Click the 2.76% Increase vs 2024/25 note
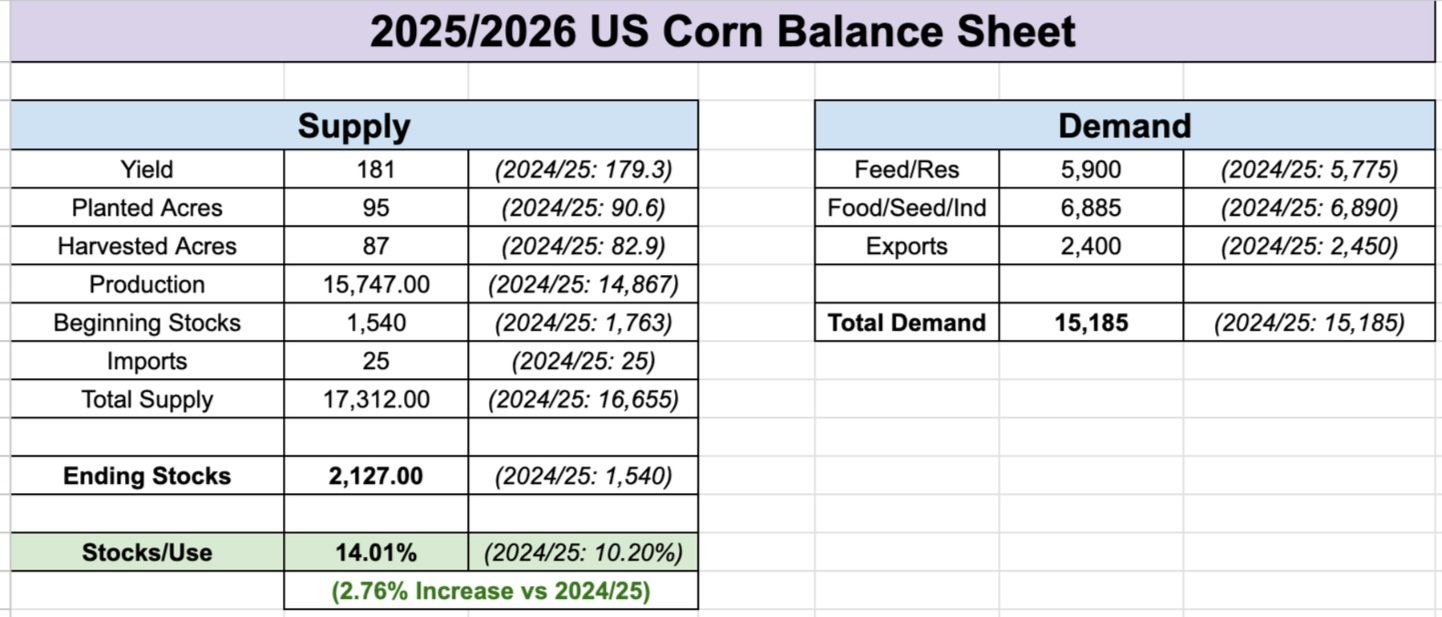Screen dimensions: 1442x617 (491, 591)
